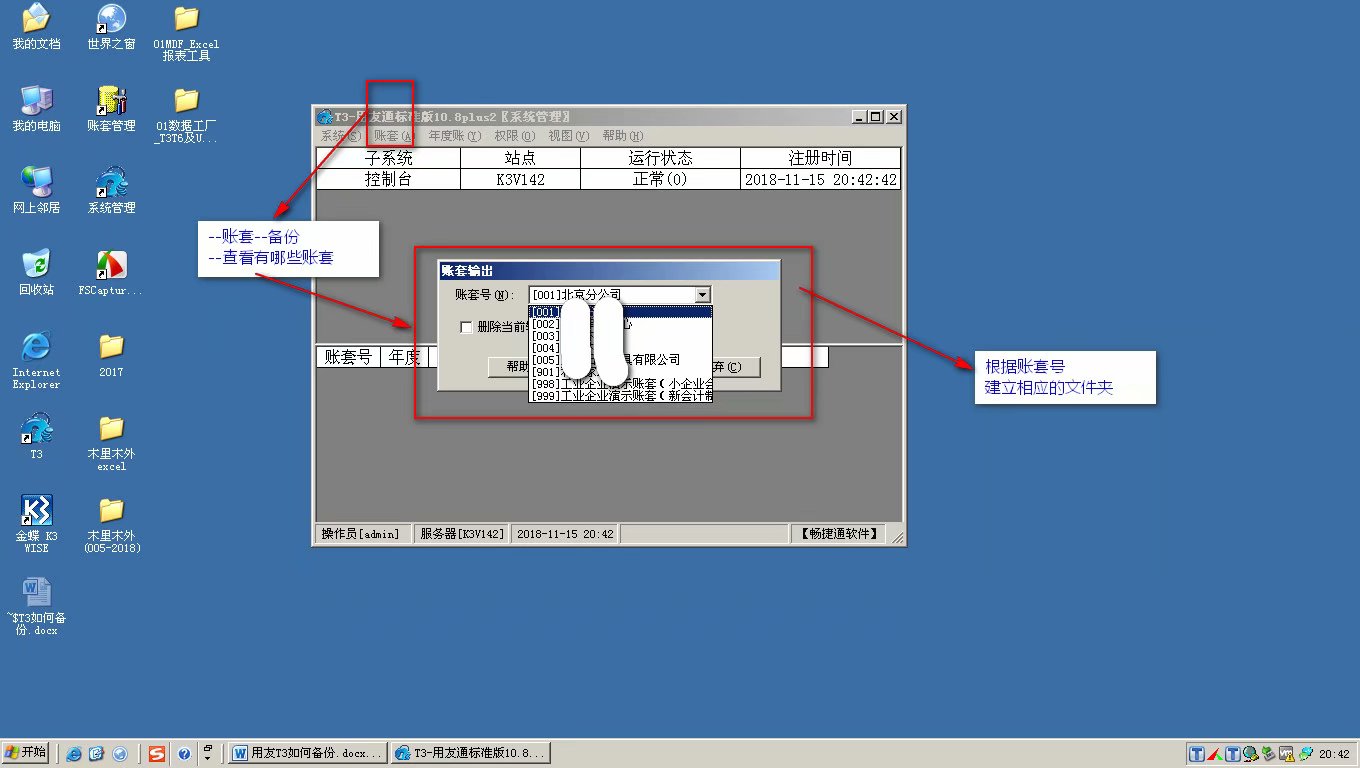Tick the 删除当前 checkbox in the dialog

click(x=466, y=327)
